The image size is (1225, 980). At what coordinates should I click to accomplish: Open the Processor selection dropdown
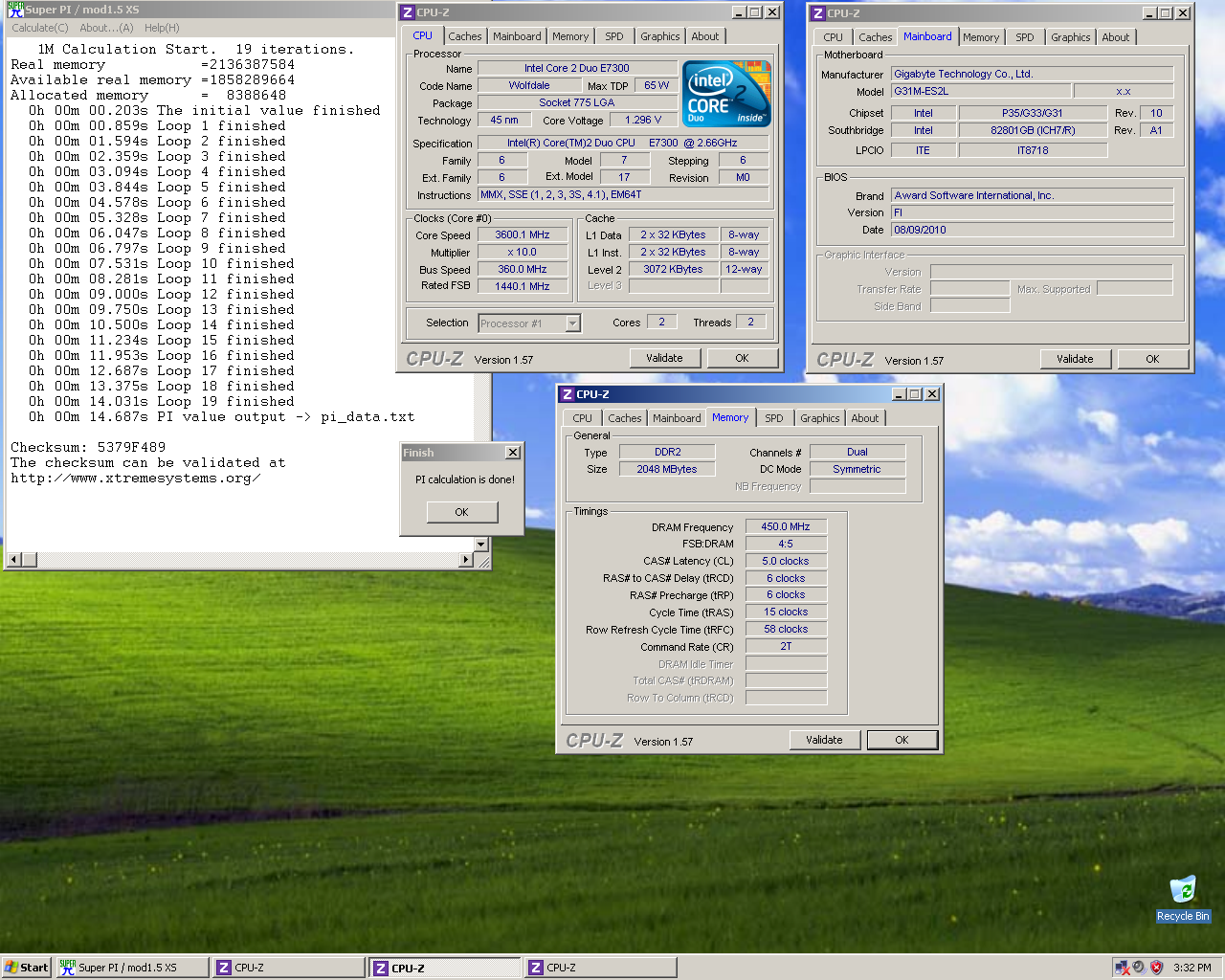[x=572, y=323]
